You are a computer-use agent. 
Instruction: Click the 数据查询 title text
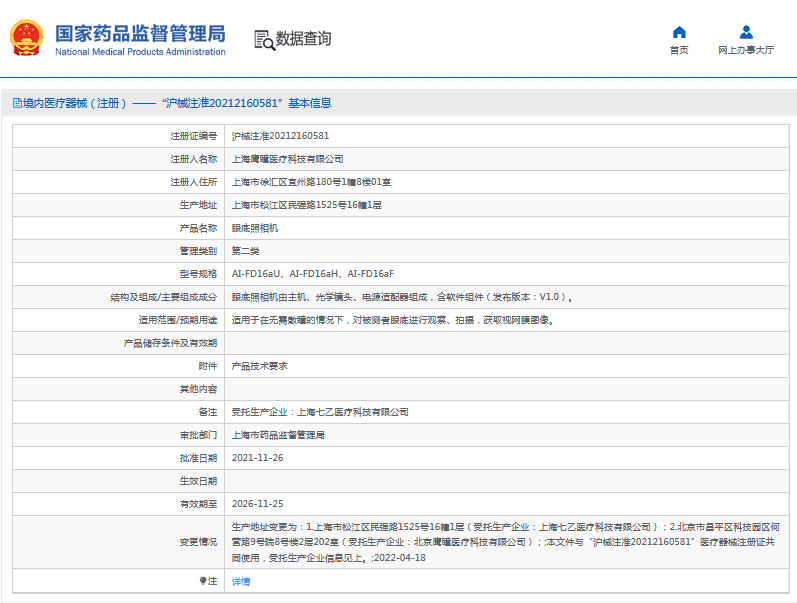pyautogui.click(x=303, y=39)
